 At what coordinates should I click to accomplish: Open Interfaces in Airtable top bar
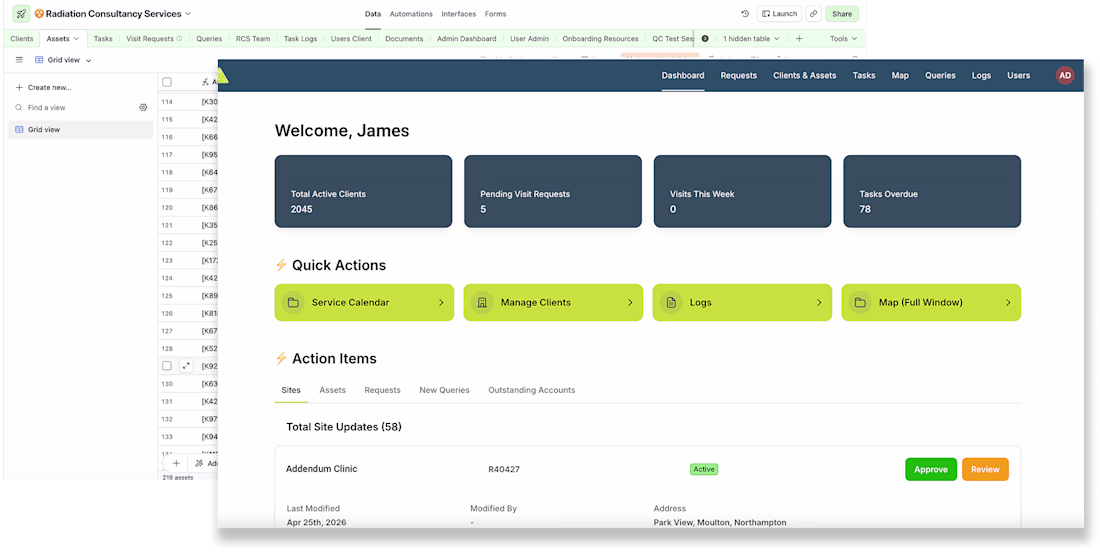[459, 14]
